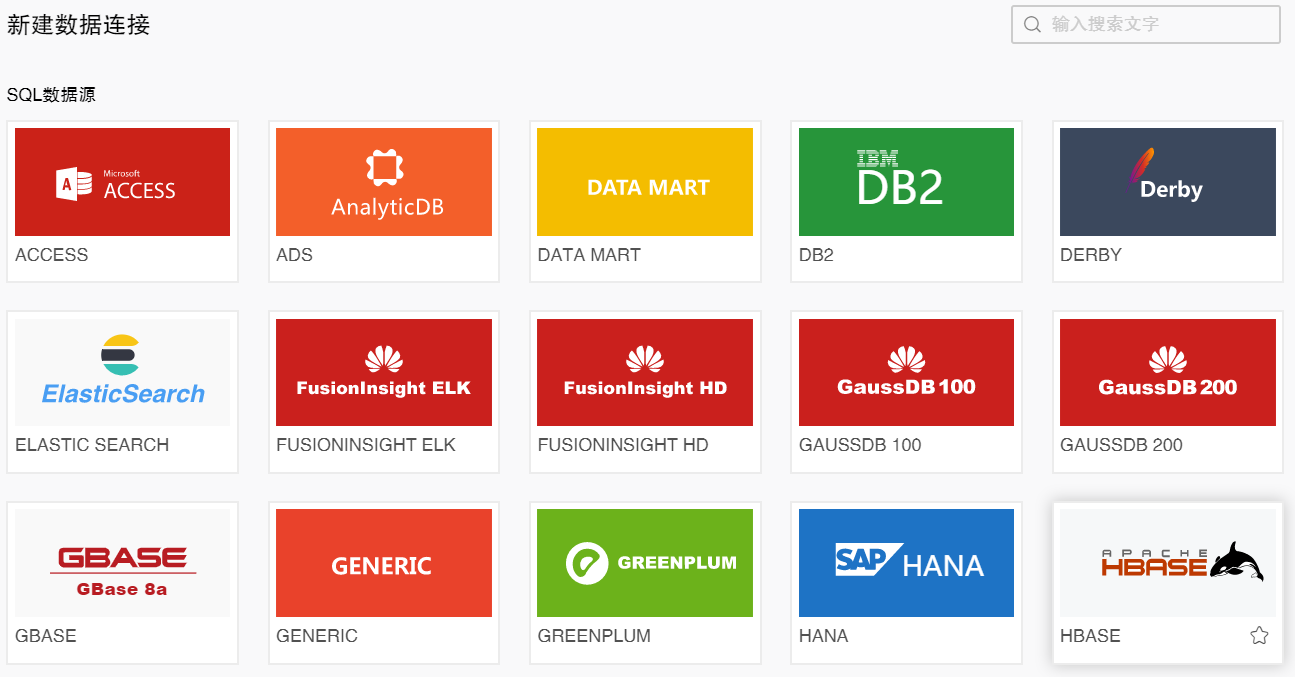The image size is (1295, 677).
Task: Open the FusionInsight HD connection
Action: [x=645, y=372]
